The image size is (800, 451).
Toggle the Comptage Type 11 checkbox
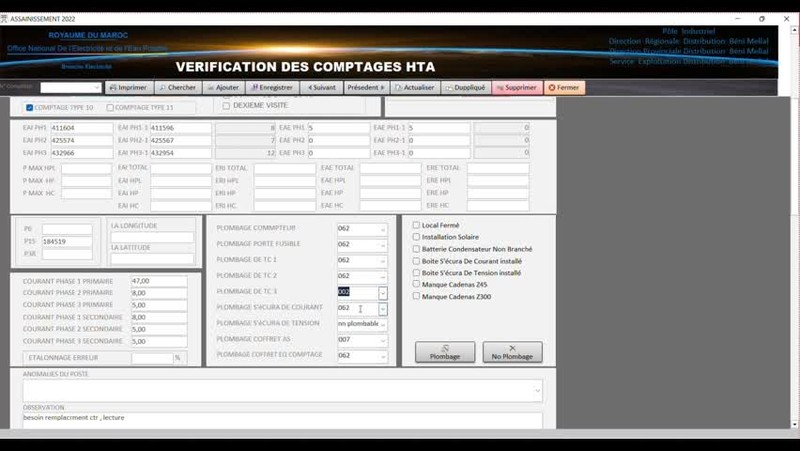(x=110, y=107)
